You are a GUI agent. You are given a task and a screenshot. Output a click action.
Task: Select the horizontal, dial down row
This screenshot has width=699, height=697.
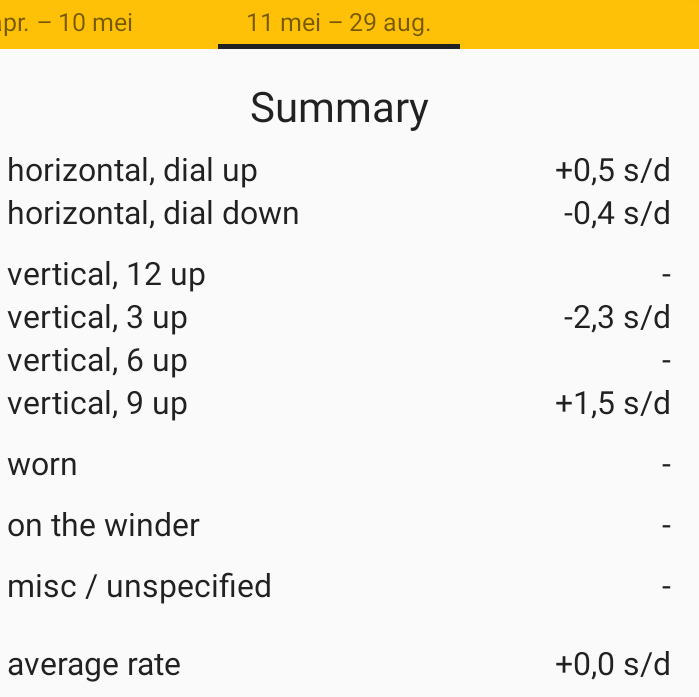point(153,214)
